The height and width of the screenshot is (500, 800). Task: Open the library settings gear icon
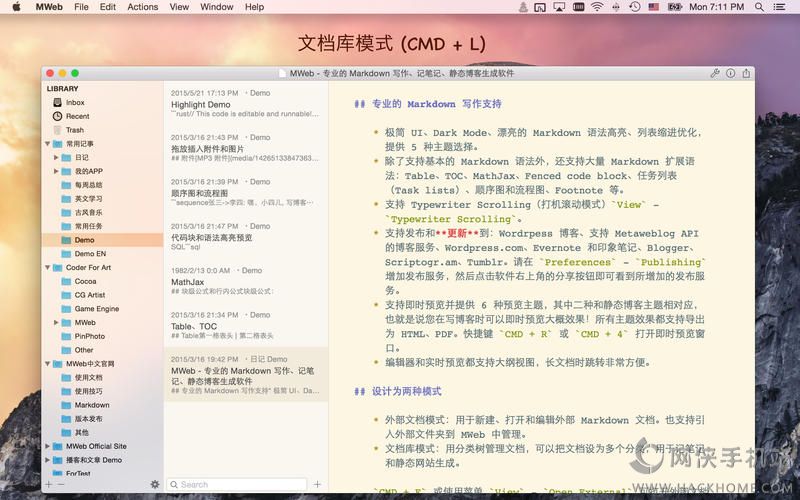point(155,484)
